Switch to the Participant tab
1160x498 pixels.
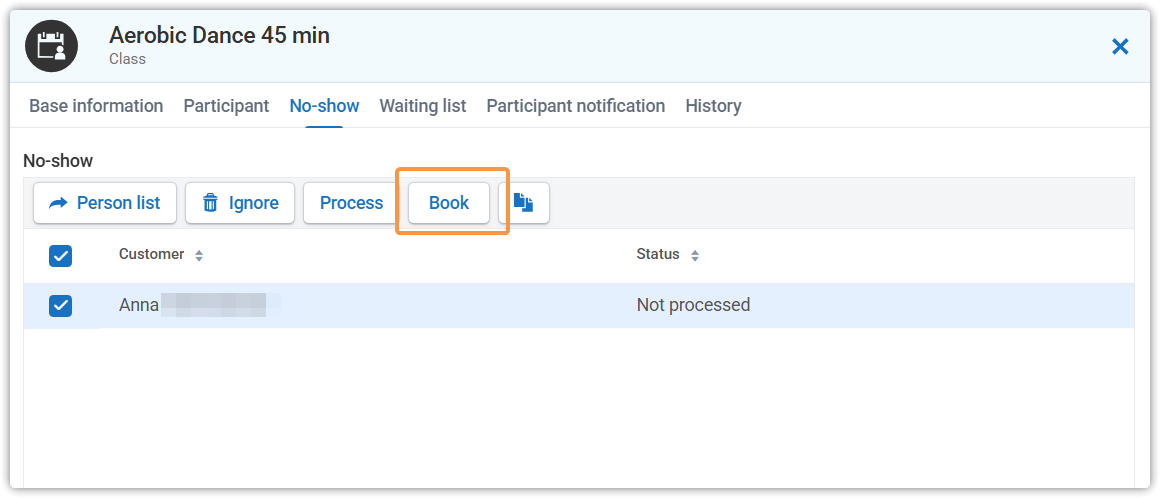(226, 106)
